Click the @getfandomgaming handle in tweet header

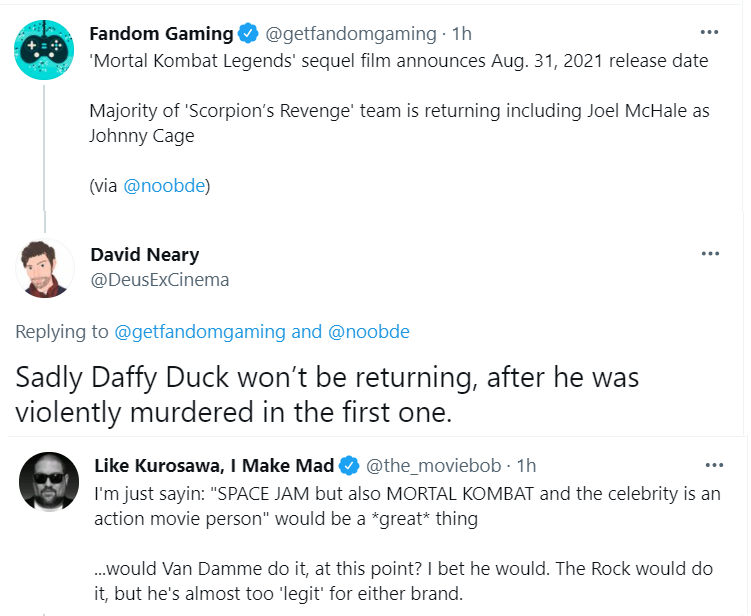click(x=351, y=34)
